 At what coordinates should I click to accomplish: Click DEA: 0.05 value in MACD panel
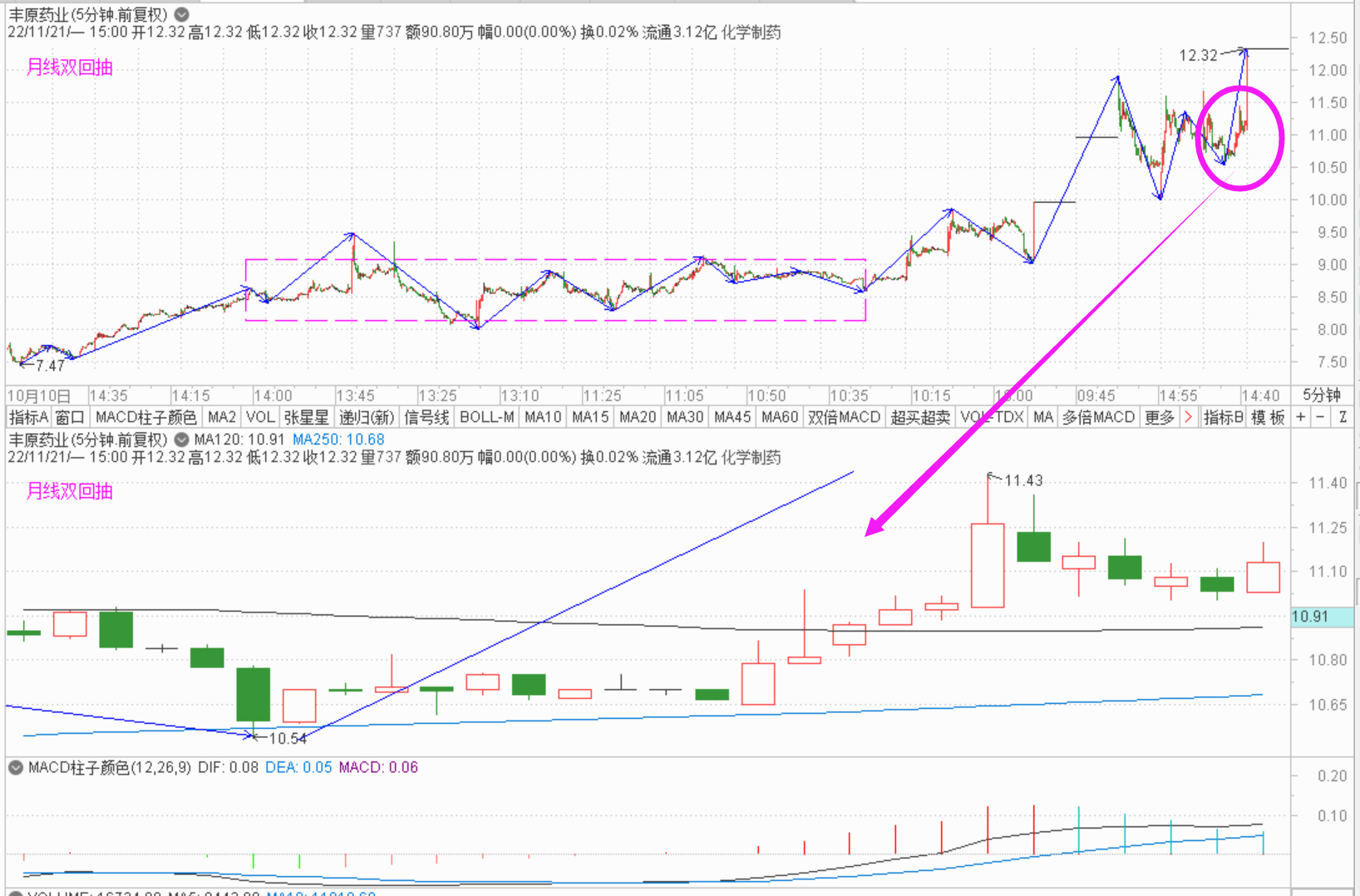click(298, 767)
